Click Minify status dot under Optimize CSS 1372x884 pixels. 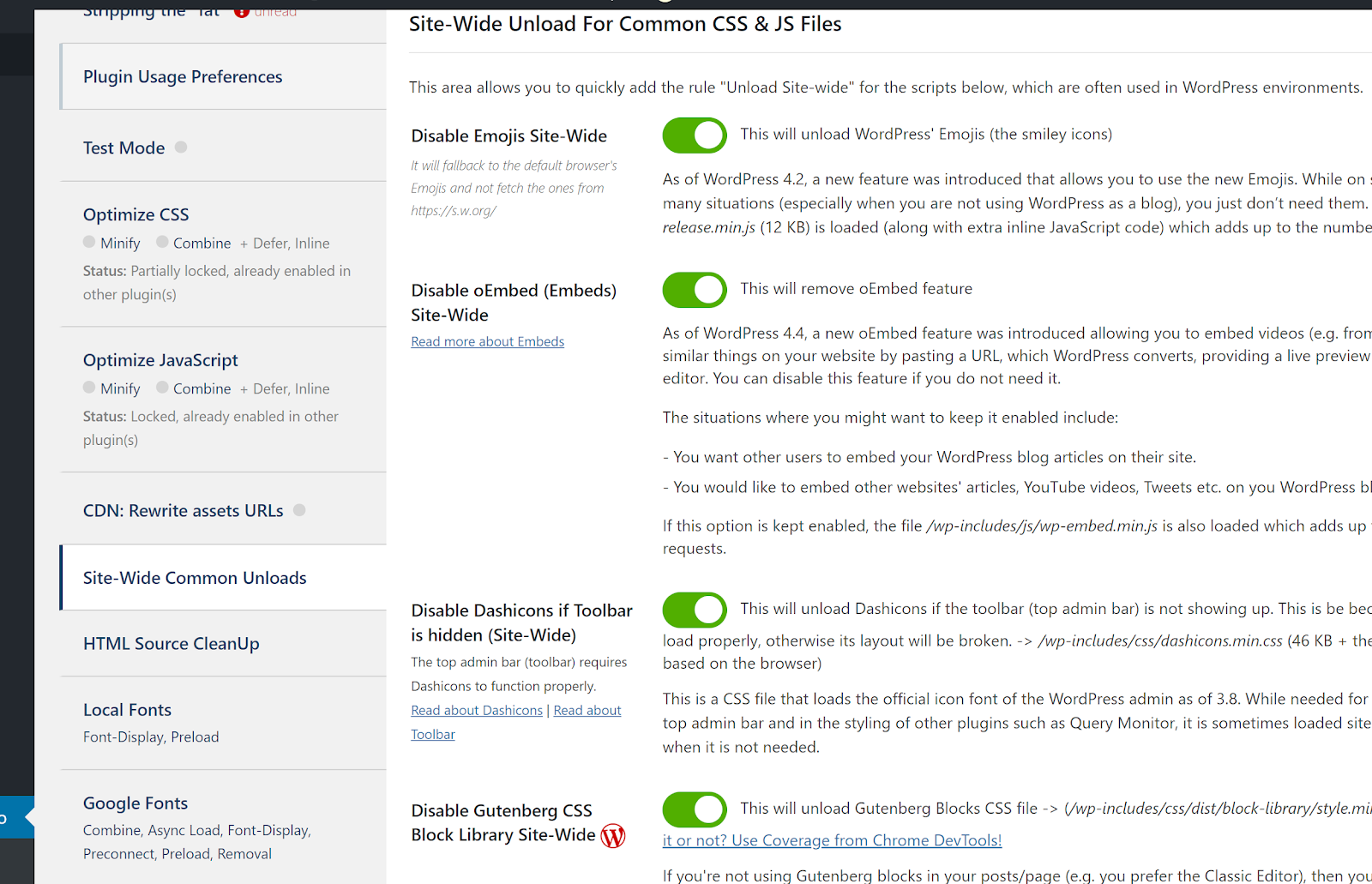[89, 242]
